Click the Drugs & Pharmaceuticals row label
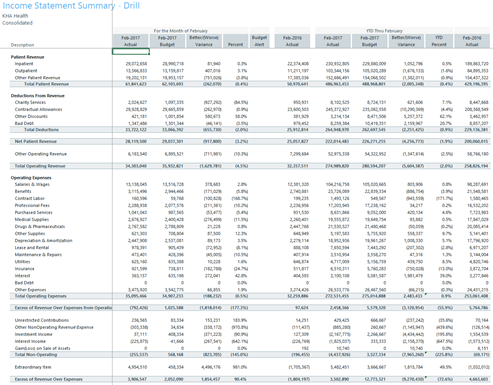Screen dimensions: 493x385 [x=40, y=226]
